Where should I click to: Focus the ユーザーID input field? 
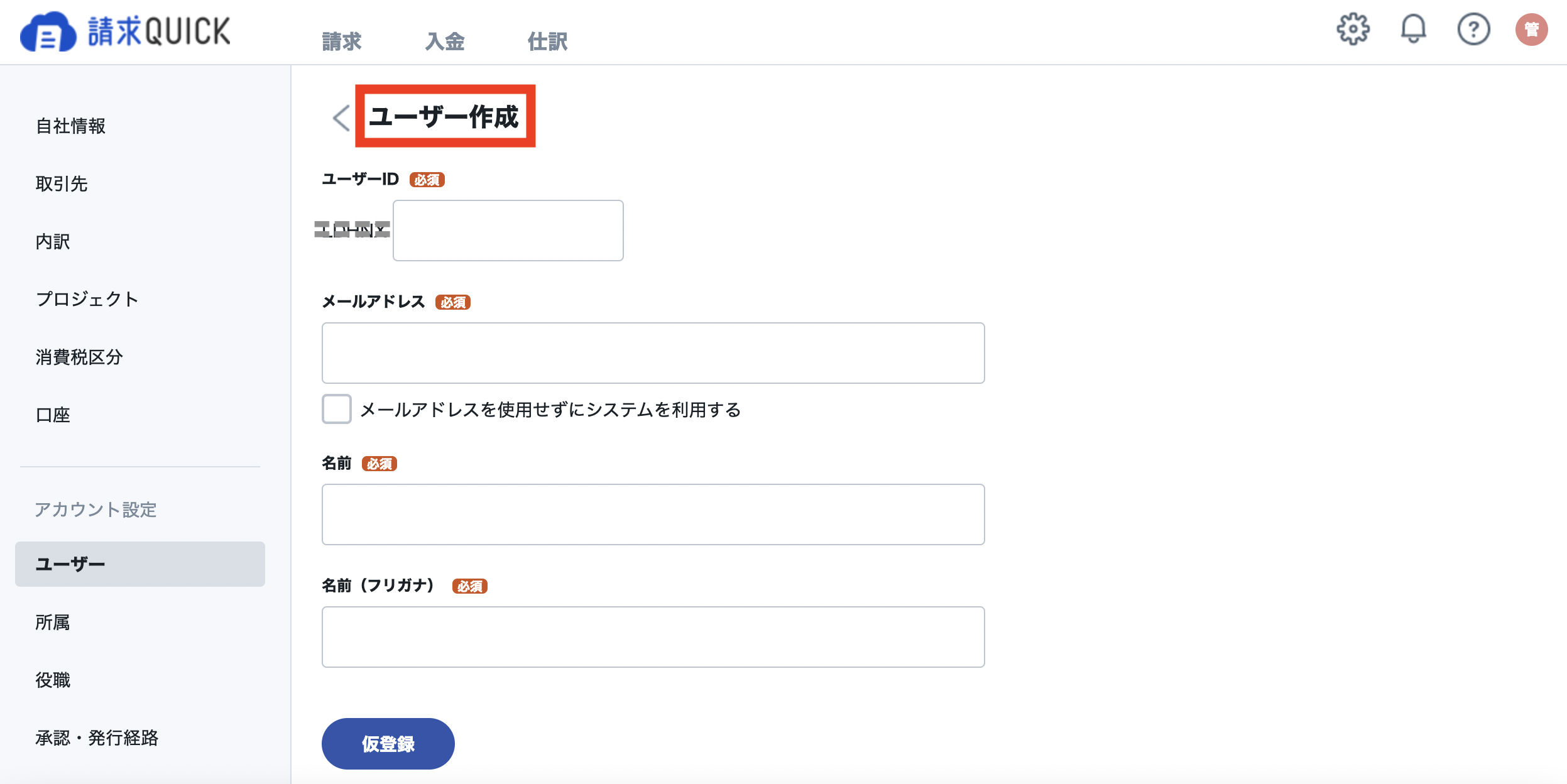coord(508,231)
